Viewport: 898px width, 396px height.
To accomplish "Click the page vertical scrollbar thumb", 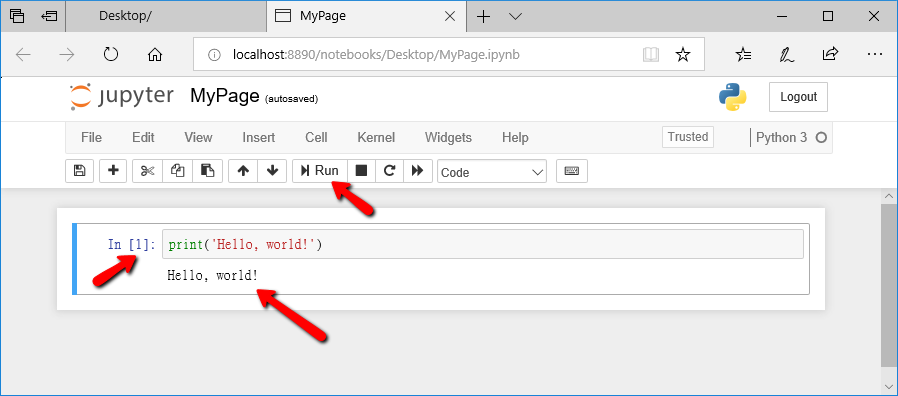I will pos(889,284).
